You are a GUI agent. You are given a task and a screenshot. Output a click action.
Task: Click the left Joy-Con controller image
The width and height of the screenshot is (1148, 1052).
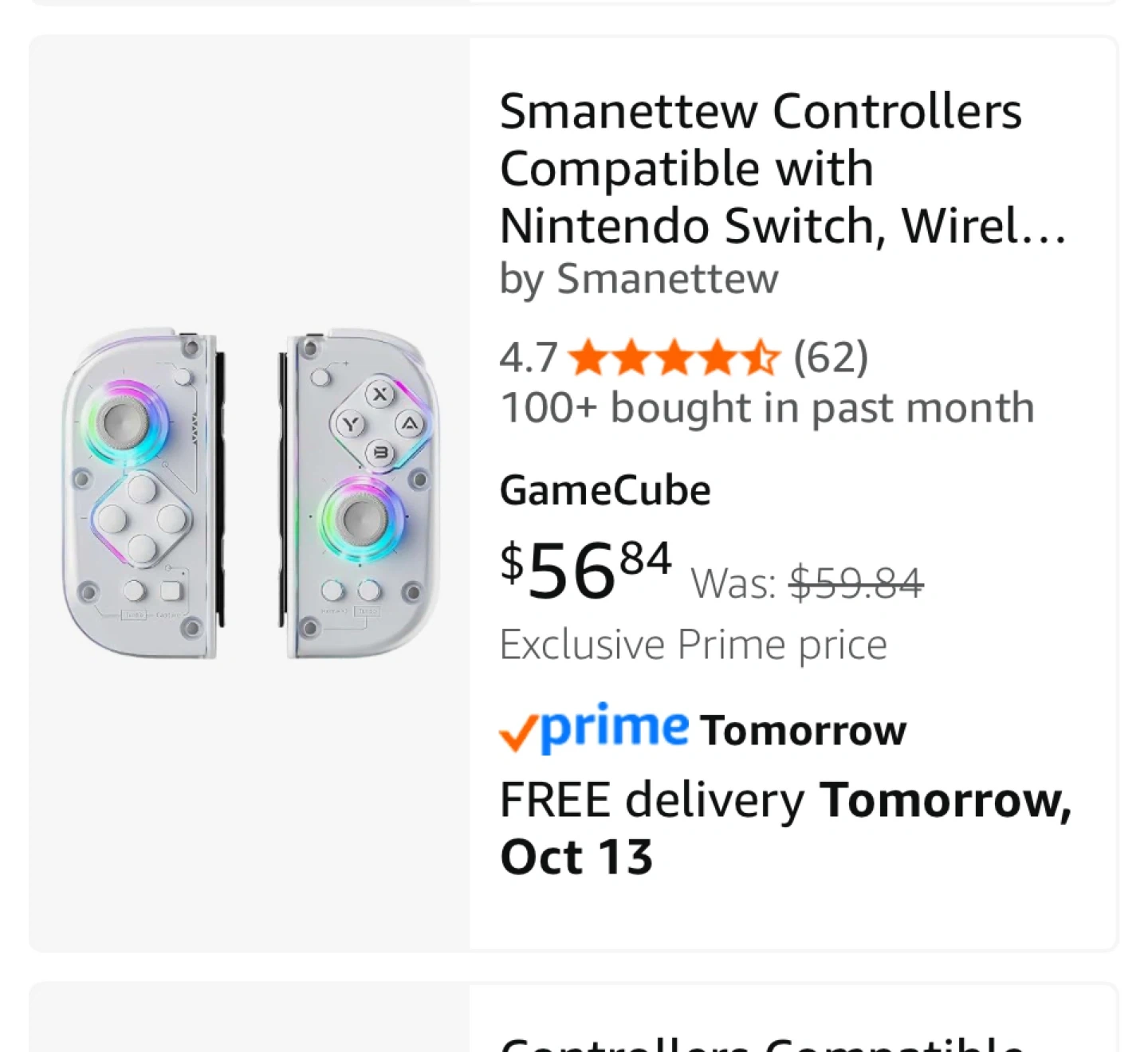pyautogui.click(x=141, y=494)
